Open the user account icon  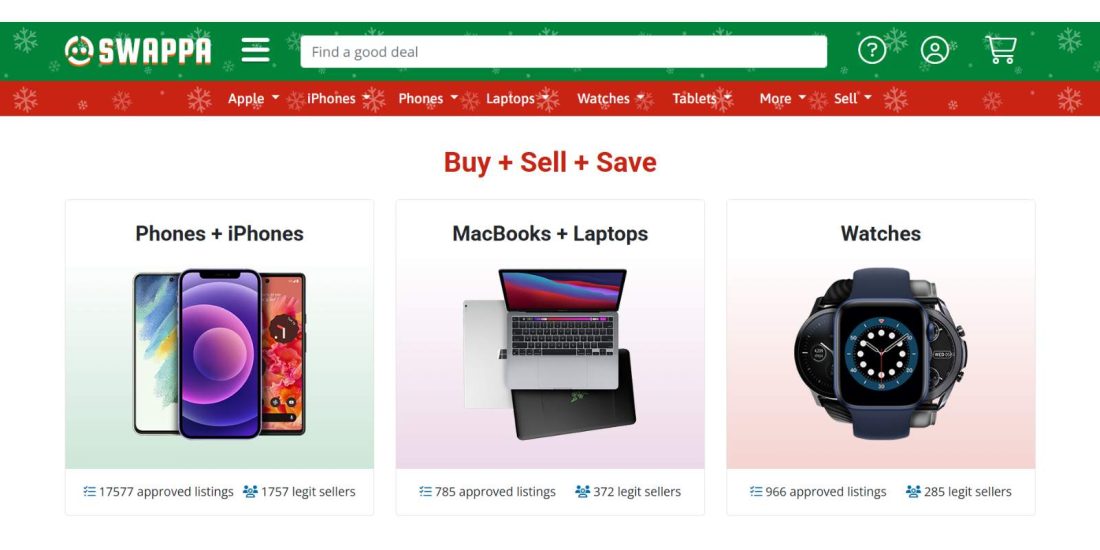(935, 50)
